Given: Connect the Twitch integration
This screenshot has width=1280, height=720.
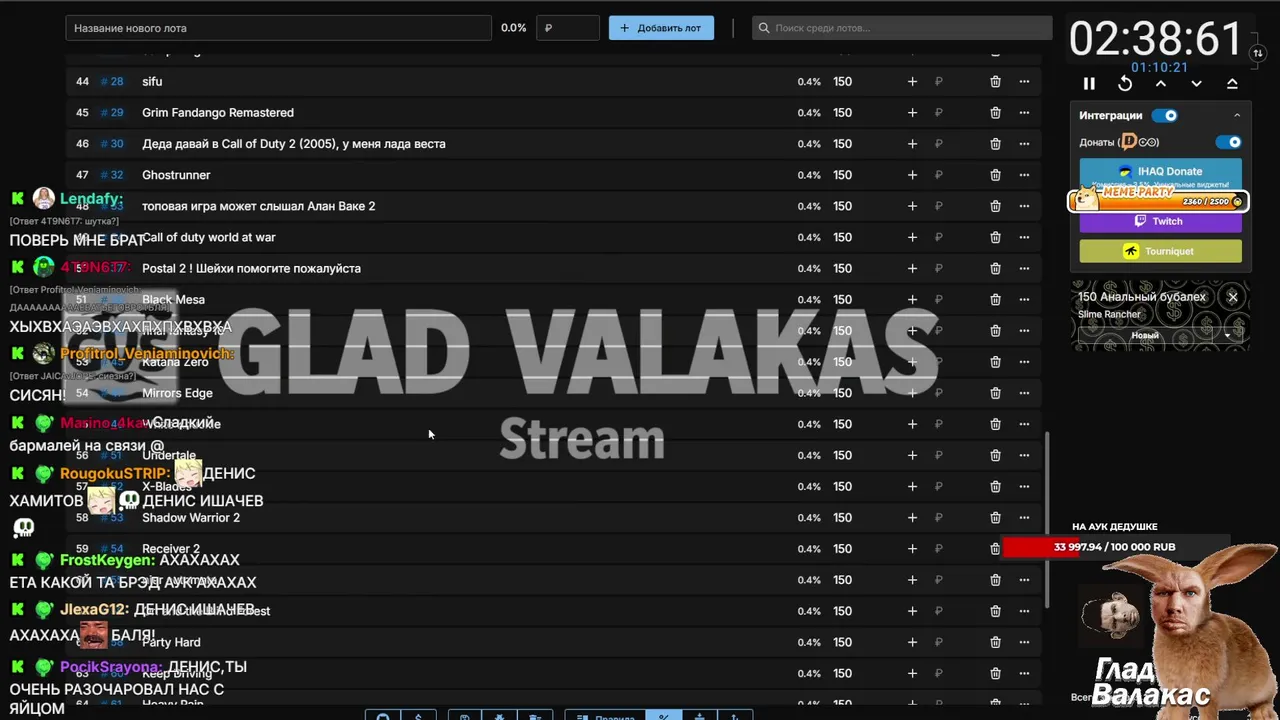Looking at the screenshot, I should (1160, 221).
